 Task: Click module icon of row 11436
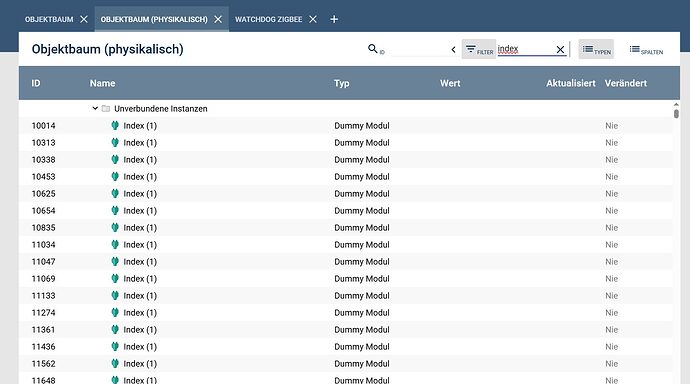[x=115, y=347]
